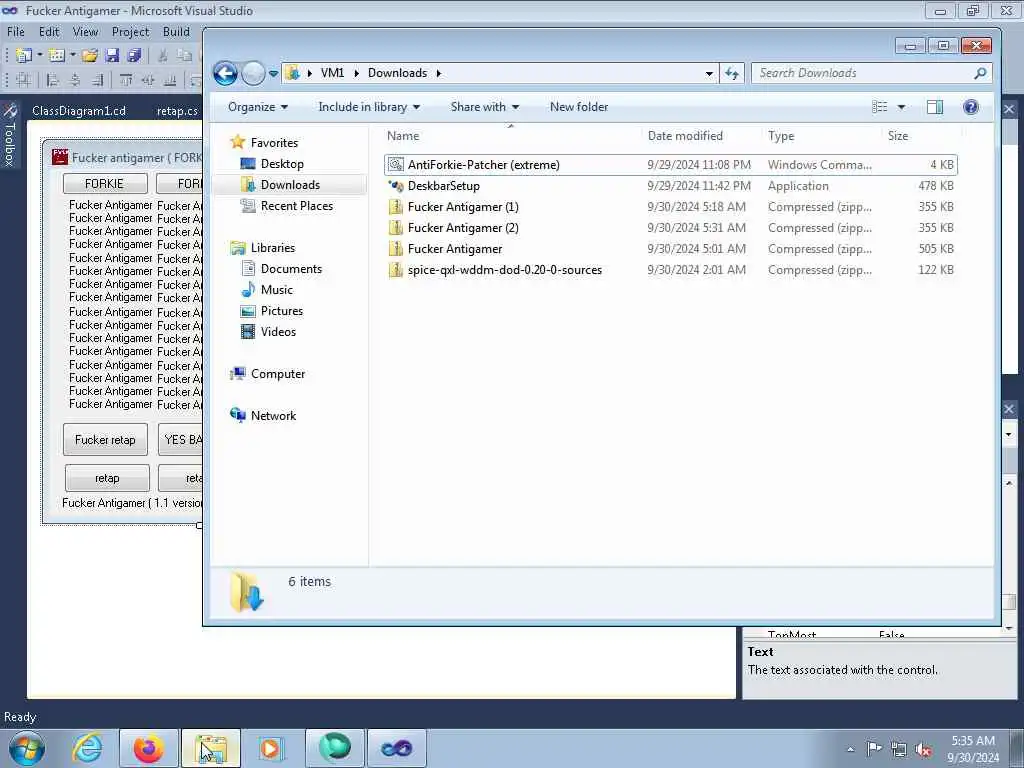Click the Copy icon in Visual Studio toolbar
1024x768 pixels.
(x=185, y=56)
